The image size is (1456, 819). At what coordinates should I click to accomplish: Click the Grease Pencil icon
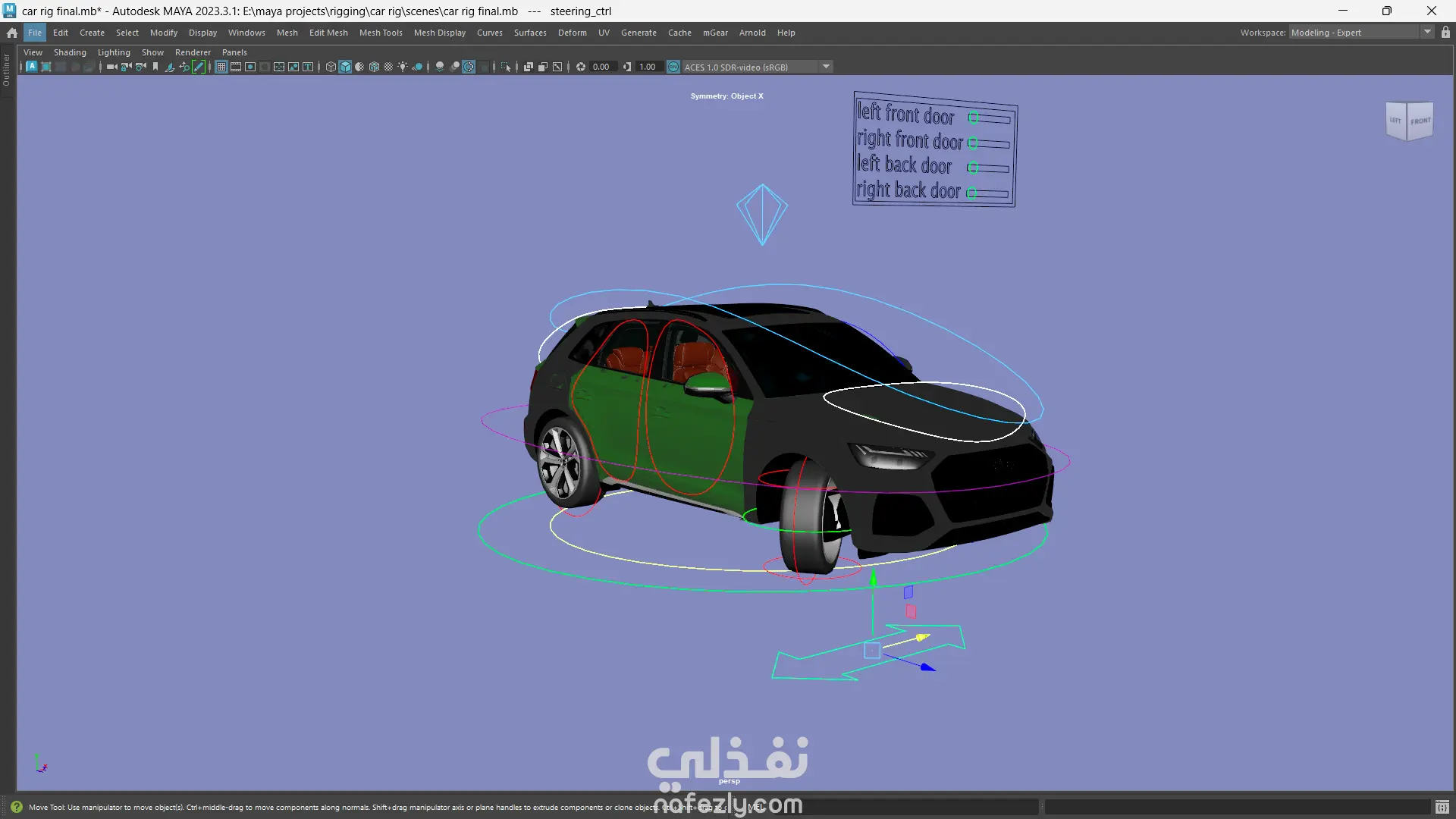(x=199, y=67)
